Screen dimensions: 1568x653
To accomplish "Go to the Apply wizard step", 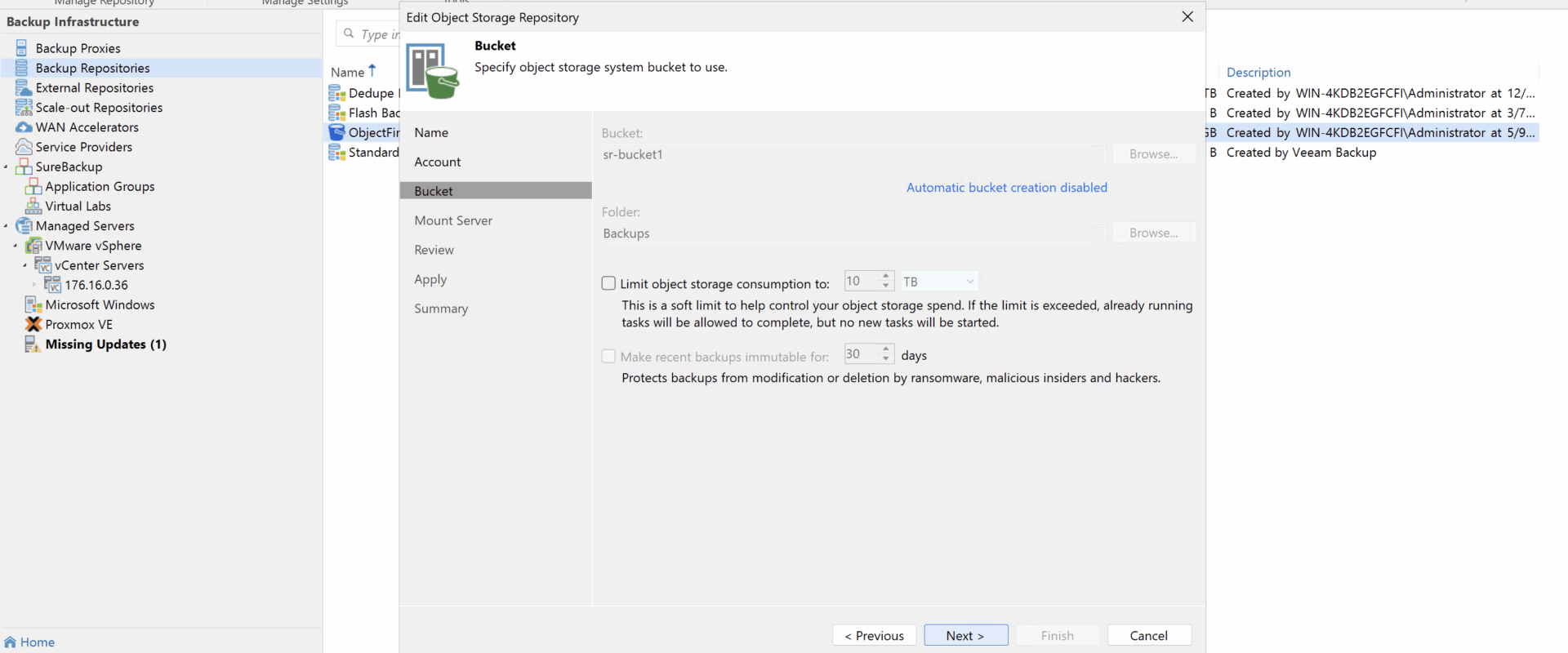I will pos(430,279).
